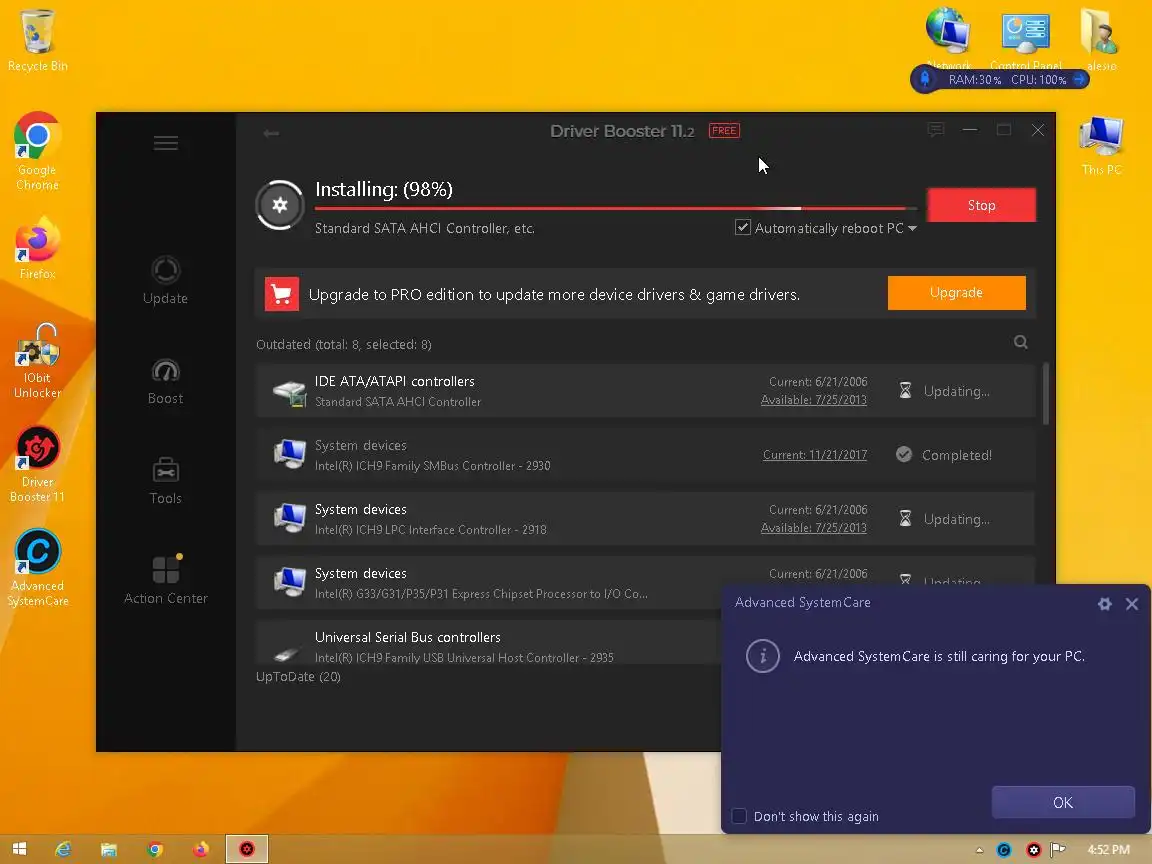1152x864 pixels.
Task: Open the Action Center flag in the system tray
Action: [x=1058, y=850]
